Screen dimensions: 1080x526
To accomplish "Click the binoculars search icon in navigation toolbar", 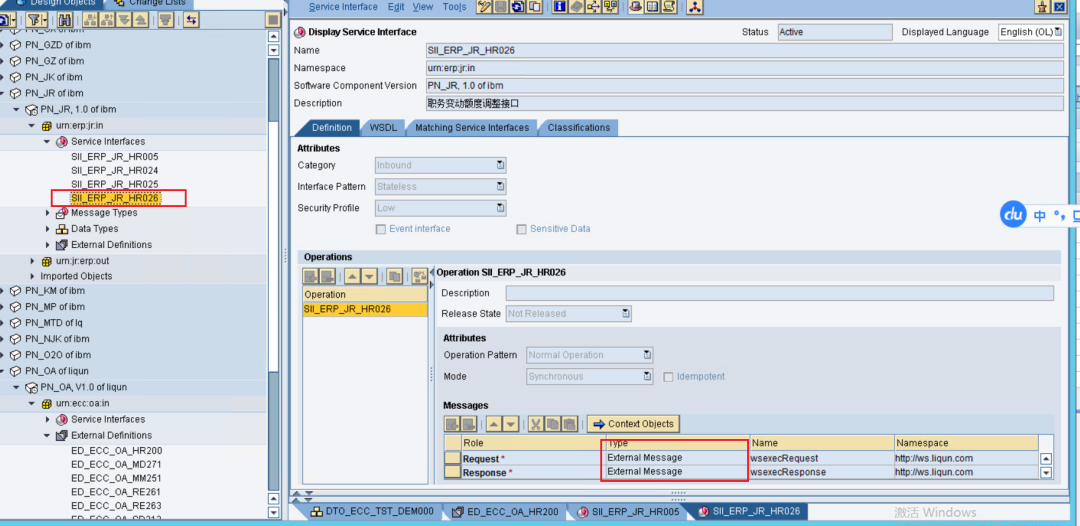I will (x=66, y=20).
